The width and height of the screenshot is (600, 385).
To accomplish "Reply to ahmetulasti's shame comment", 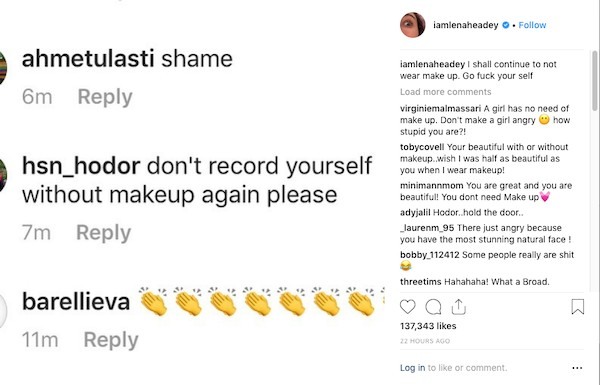I will pos(105,96).
